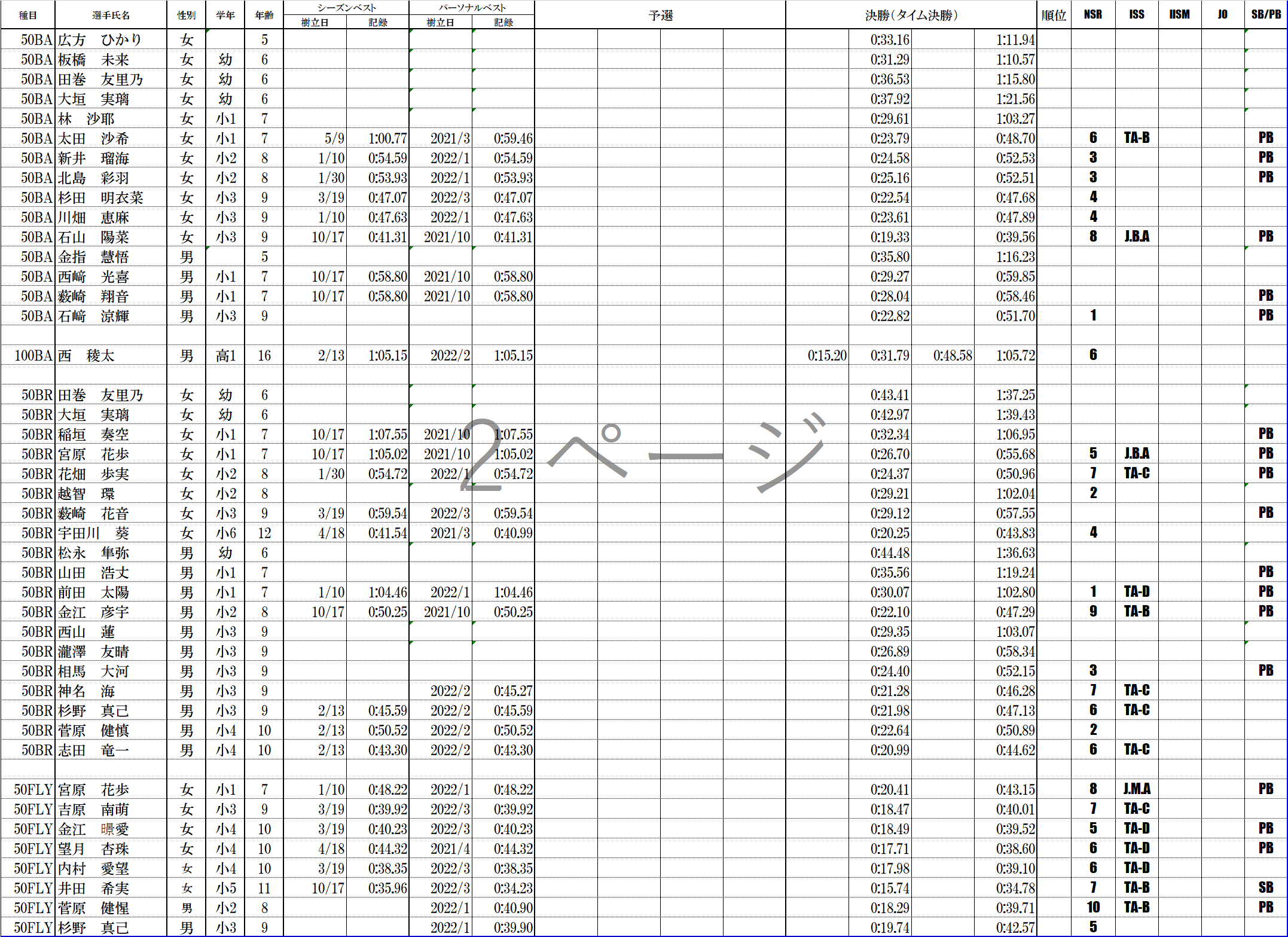Select the name cell 吉原 南萌
Image resolution: width=1288 pixels, height=937 pixels.
click(x=111, y=809)
